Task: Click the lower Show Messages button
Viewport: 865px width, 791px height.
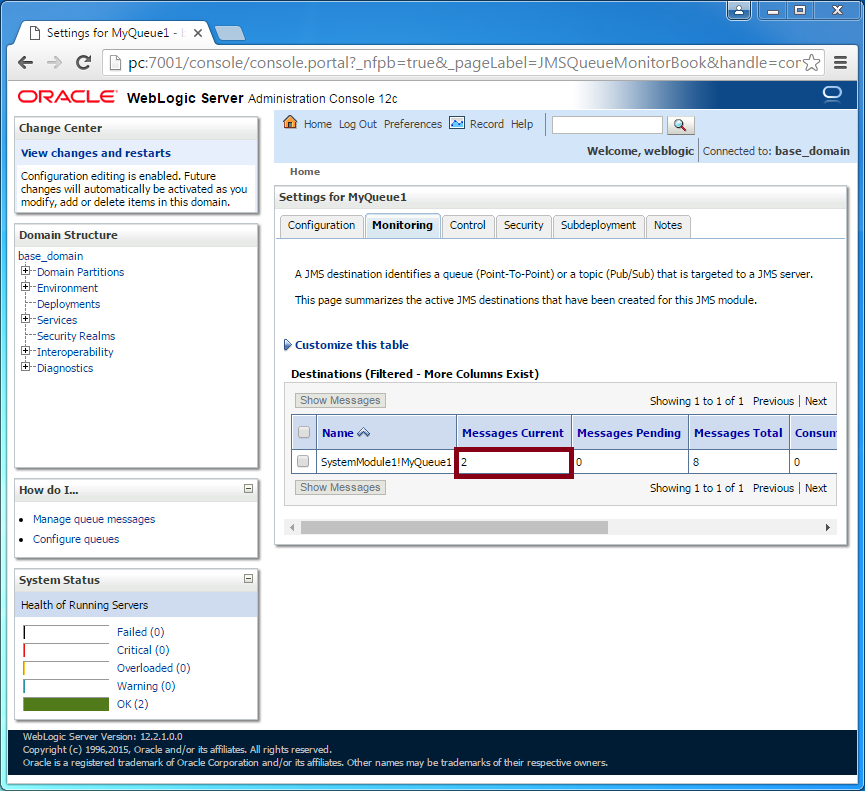Action: click(x=340, y=488)
